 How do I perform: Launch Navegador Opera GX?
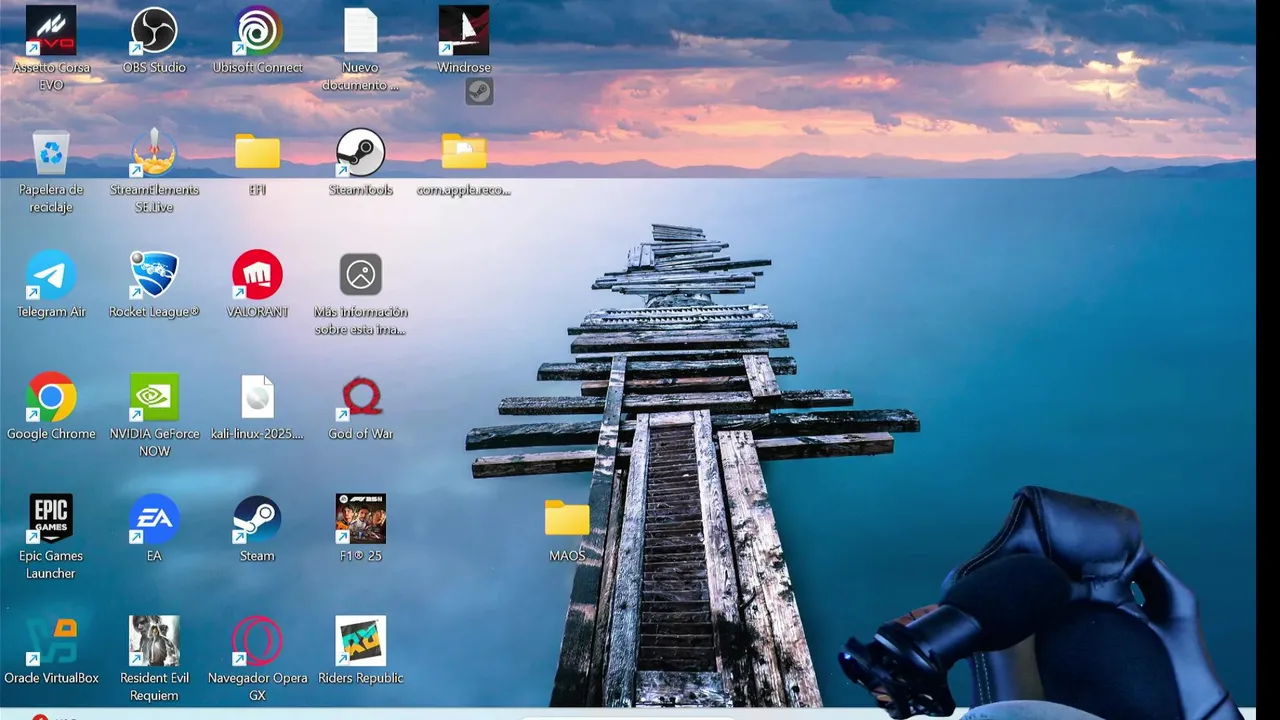pyautogui.click(x=257, y=641)
